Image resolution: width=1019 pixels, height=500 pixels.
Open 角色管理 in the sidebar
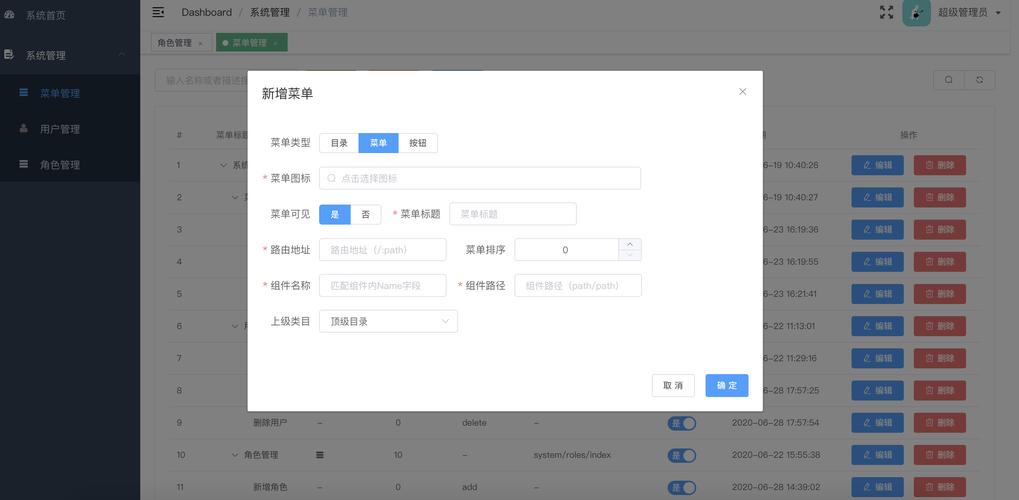[x=70, y=165]
